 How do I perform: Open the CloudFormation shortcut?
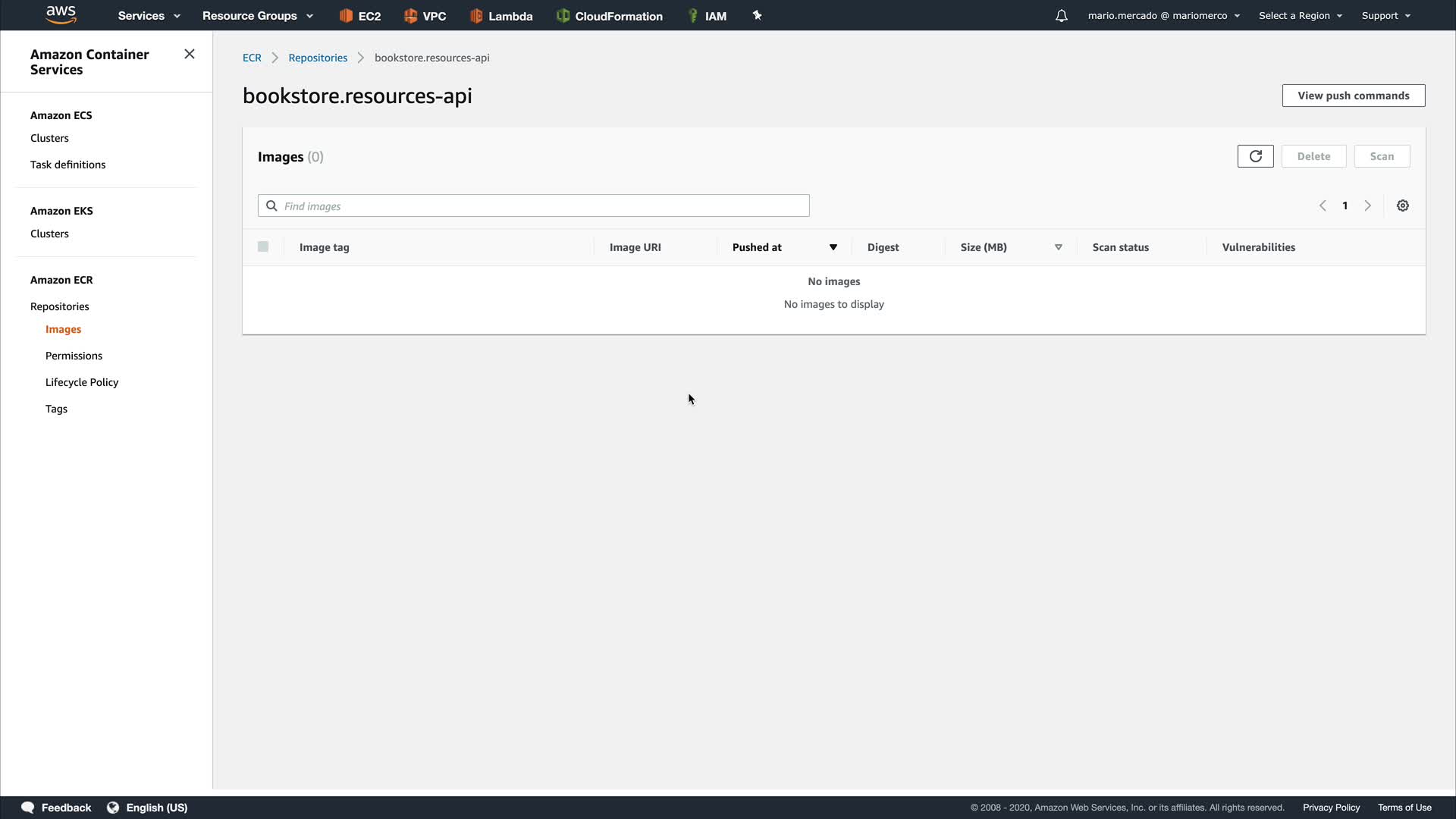click(609, 16)
